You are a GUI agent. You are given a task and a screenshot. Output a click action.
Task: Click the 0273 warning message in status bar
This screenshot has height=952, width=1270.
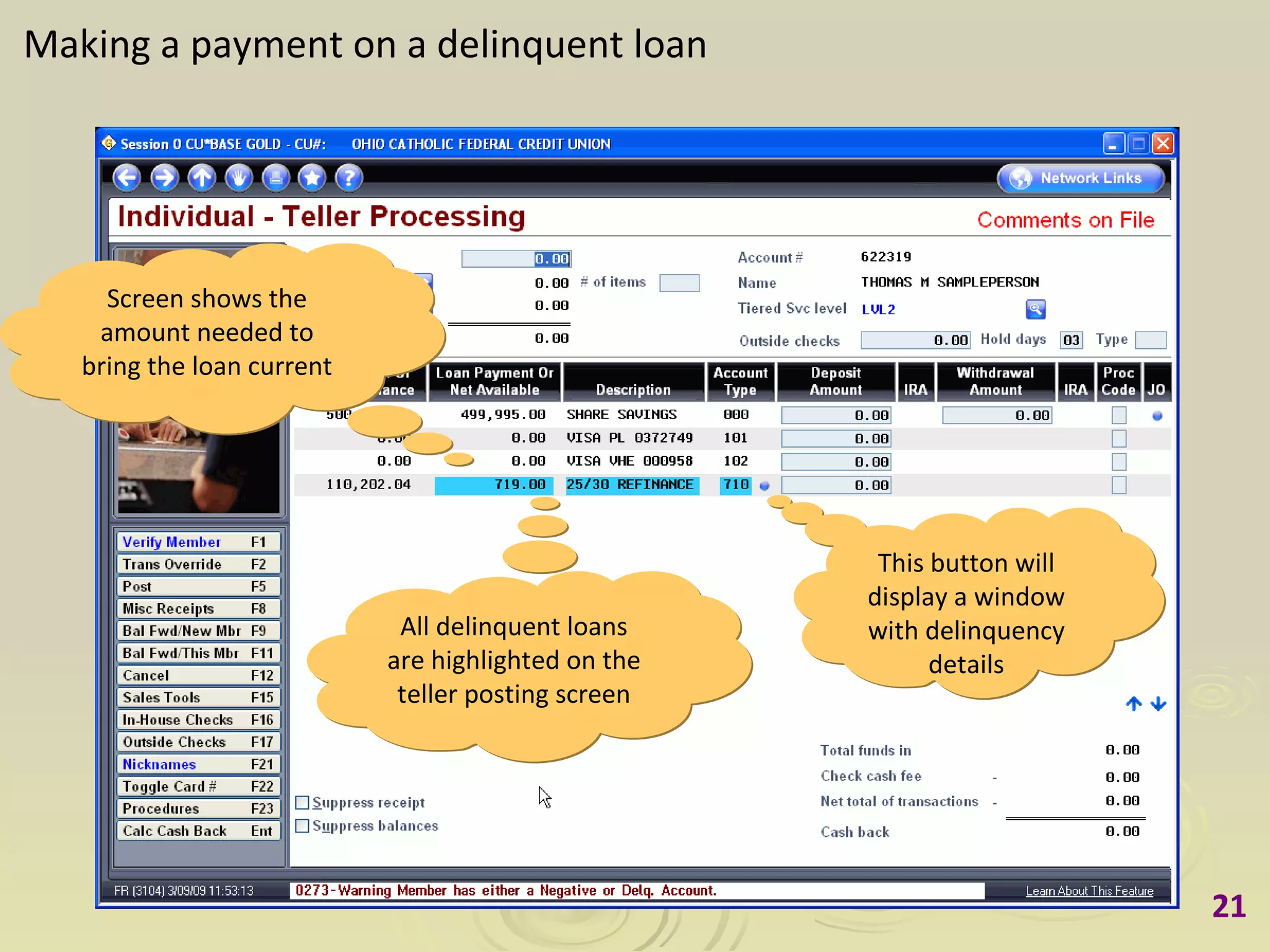[x=505, y=891]
